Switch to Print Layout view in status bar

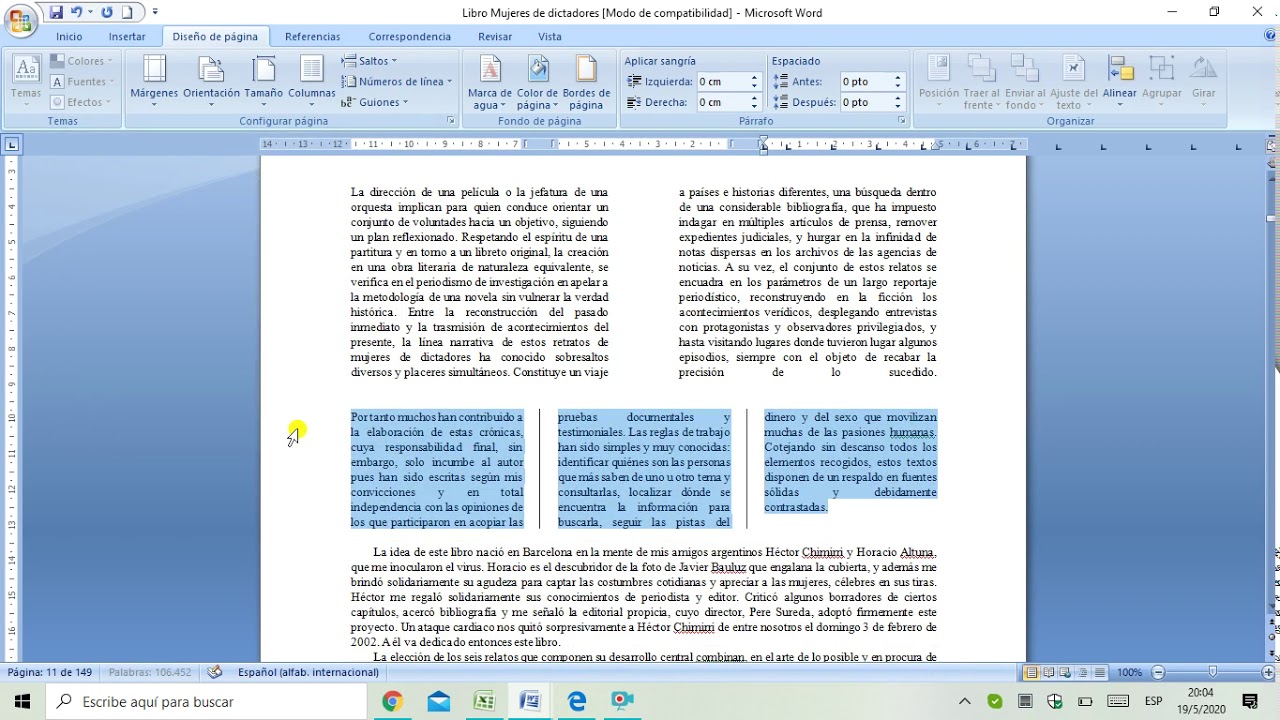(1032, 673)
